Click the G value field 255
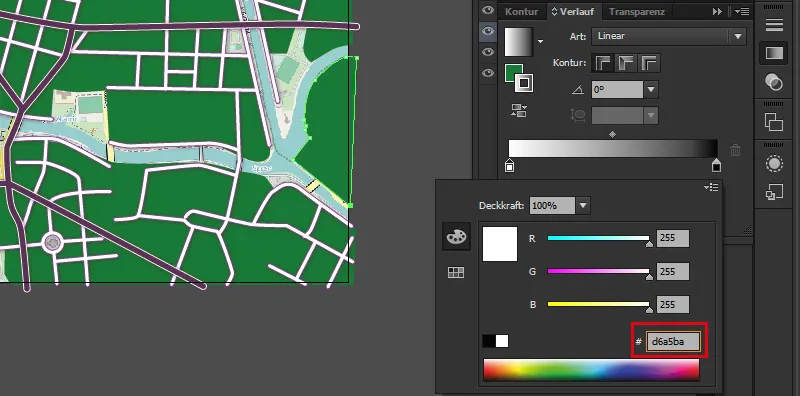800x396 pixels. coord(673,271)
